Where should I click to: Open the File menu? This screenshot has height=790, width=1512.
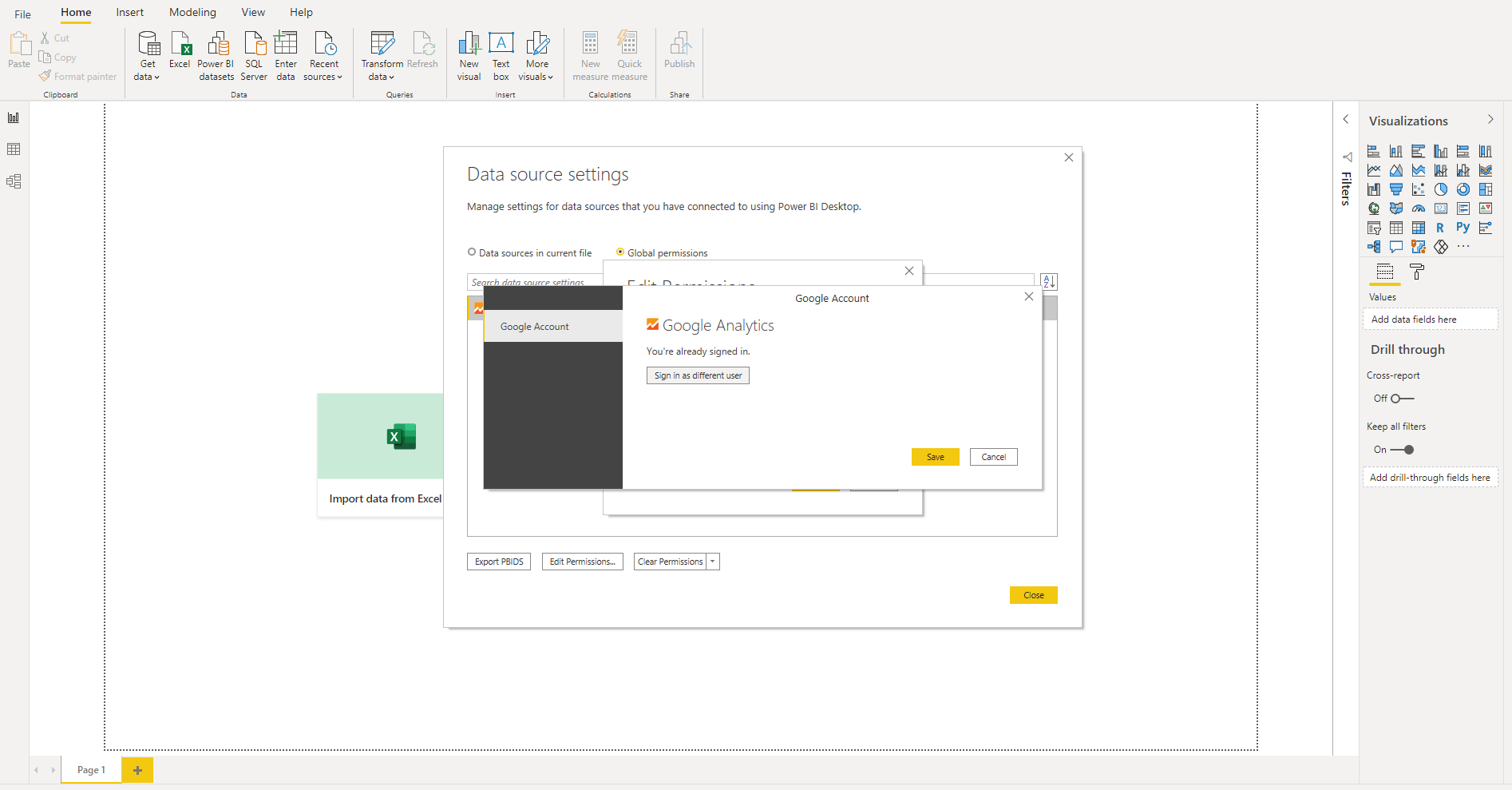coord(23,14)
